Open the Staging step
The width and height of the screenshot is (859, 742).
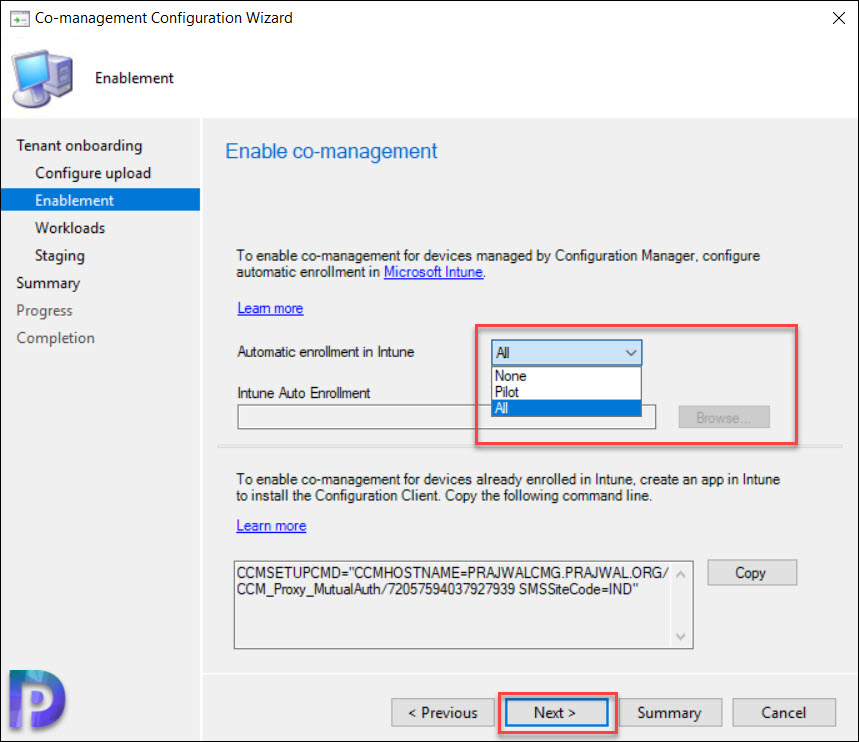60,256
